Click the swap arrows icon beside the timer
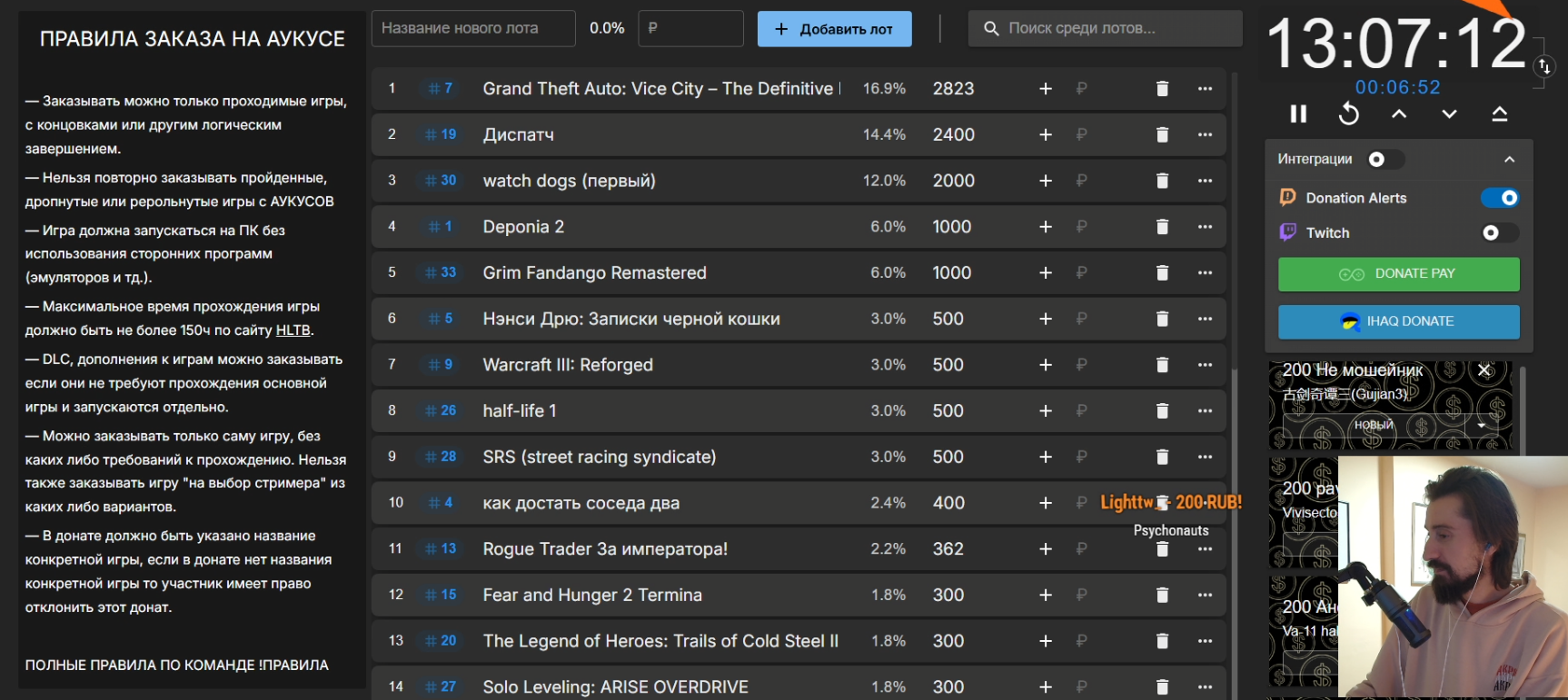This screenshot has width=1568, height=700. pos(1544,66)
